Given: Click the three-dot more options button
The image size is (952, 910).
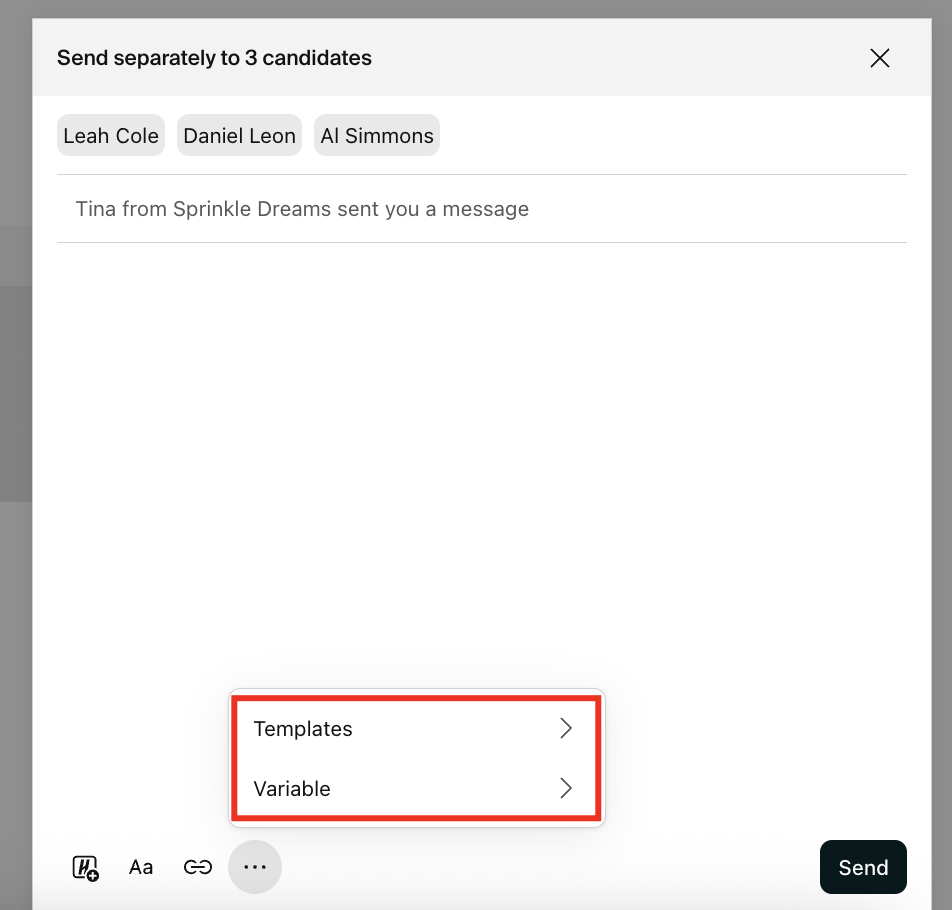Looking at the screenshot, I should point(255,867).
